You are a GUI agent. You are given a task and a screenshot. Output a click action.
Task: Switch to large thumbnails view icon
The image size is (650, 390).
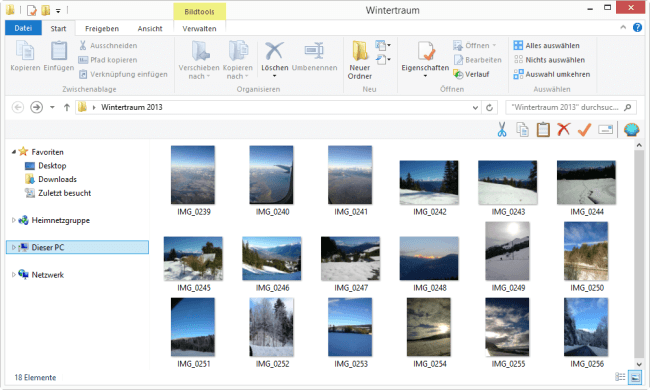(x=635, y=377)
